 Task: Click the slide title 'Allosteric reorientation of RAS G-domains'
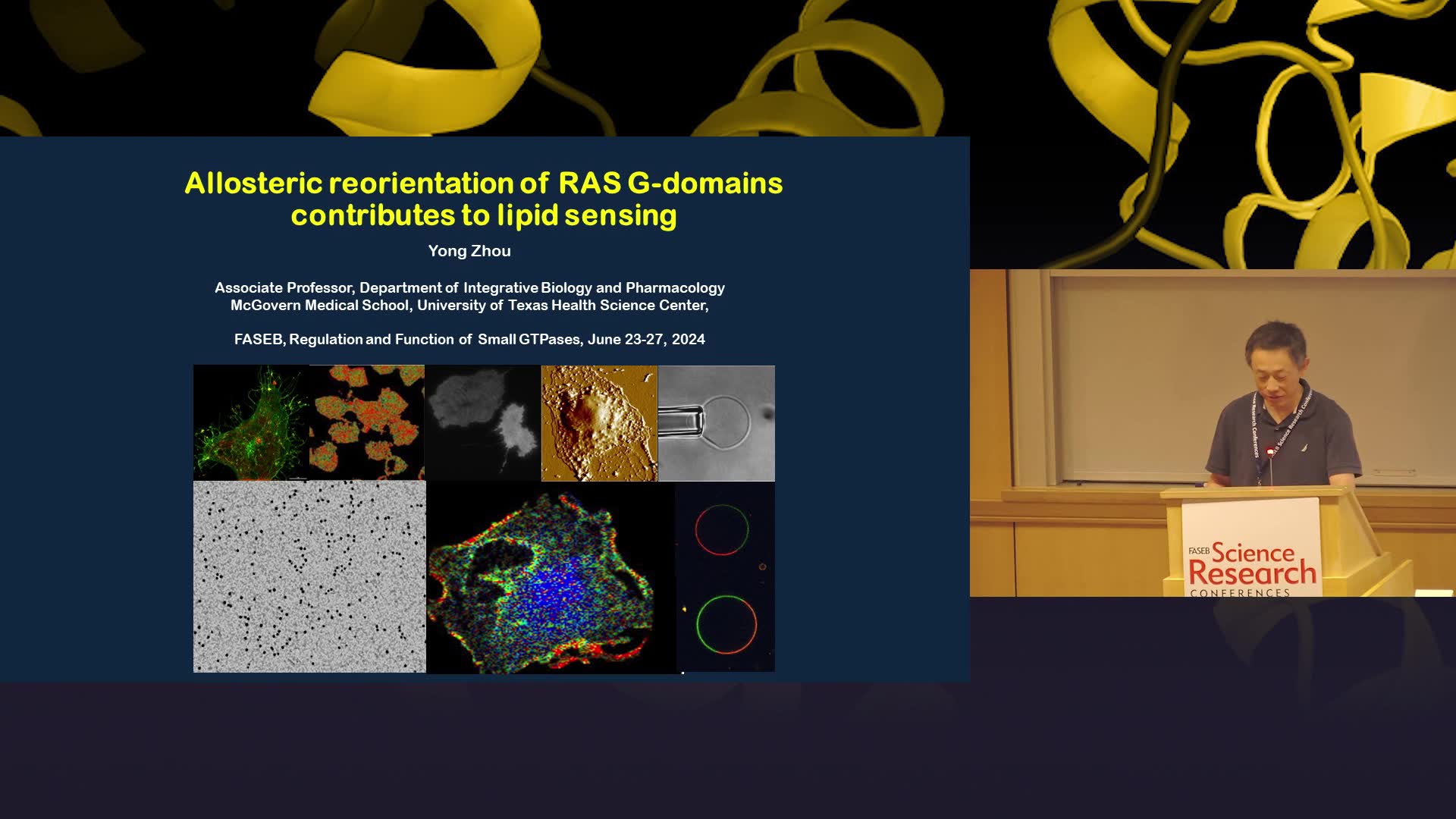[x=484, y=183]
